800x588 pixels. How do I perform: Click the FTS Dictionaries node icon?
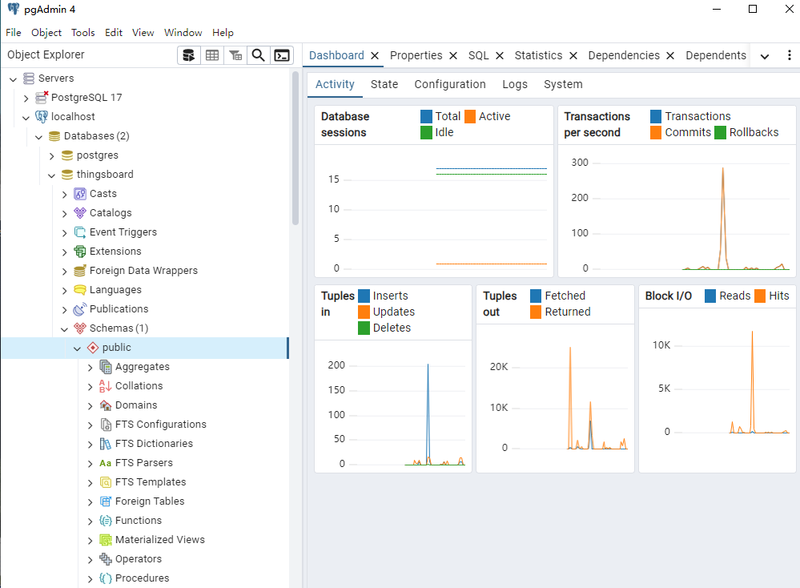[x=106, y=444]
